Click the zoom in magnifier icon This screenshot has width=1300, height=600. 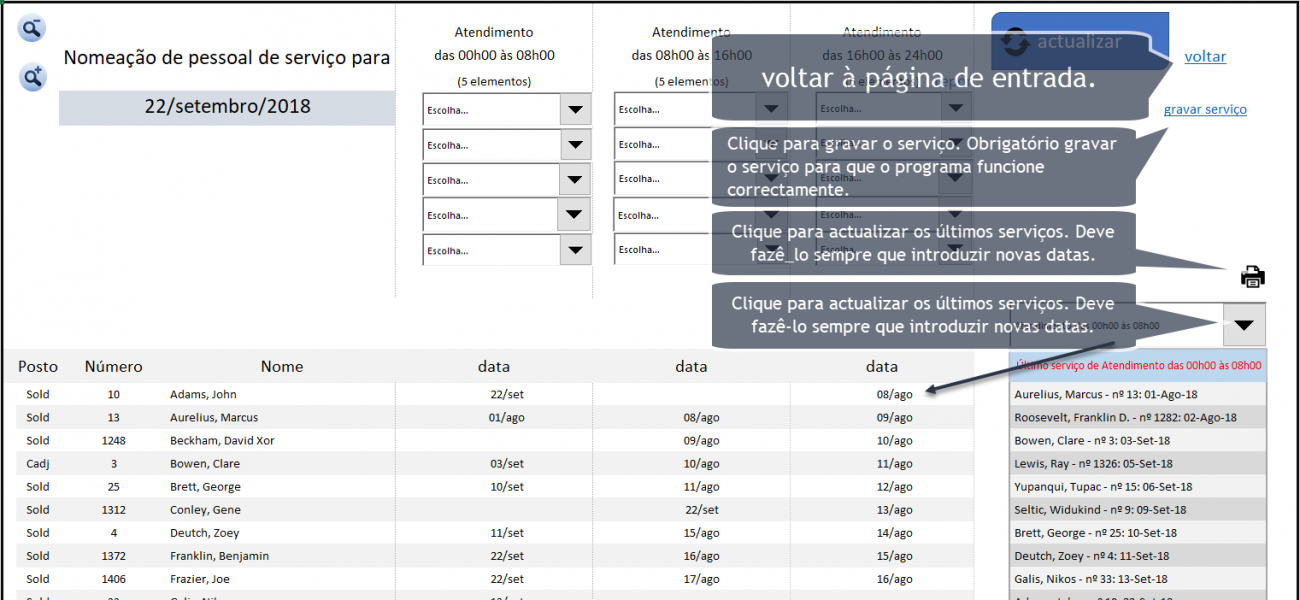tap(32, 76)
